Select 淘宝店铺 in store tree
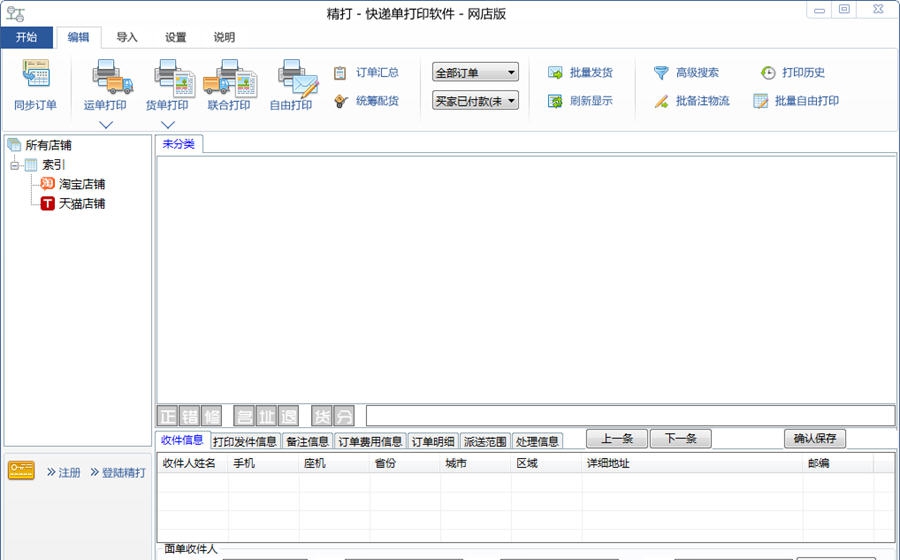Screen dimensions: 900x560 pyautogui.click(x=81, y=184)
